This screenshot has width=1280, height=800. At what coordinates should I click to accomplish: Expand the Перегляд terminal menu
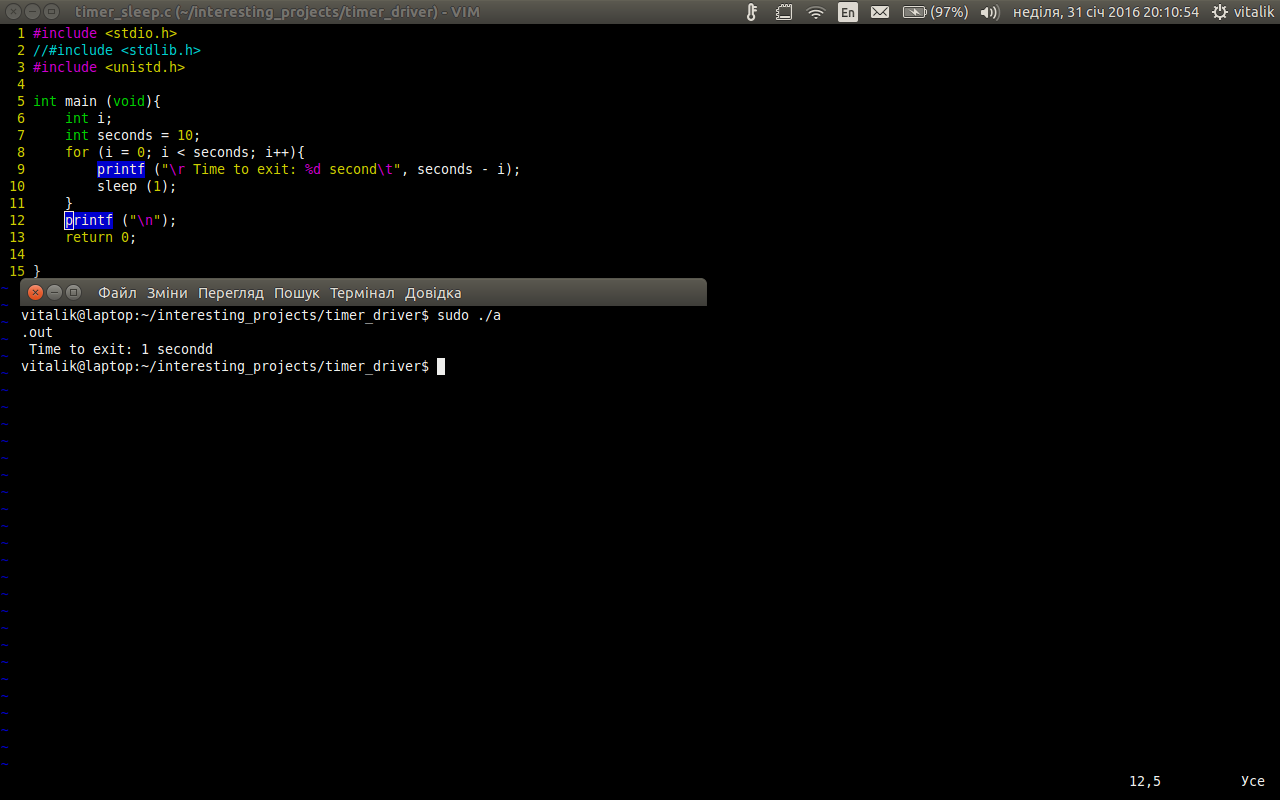230,293
